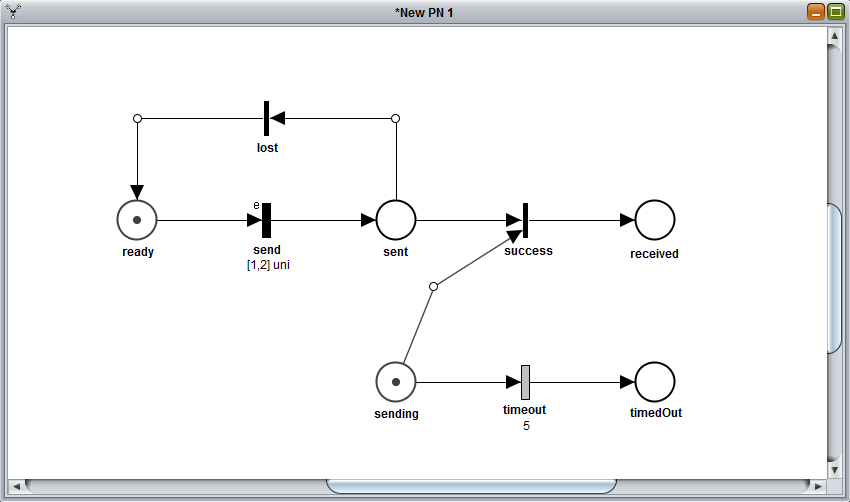
Task: Click the vertical scrollbar up arrow
Action: click(x=835, y=36)
